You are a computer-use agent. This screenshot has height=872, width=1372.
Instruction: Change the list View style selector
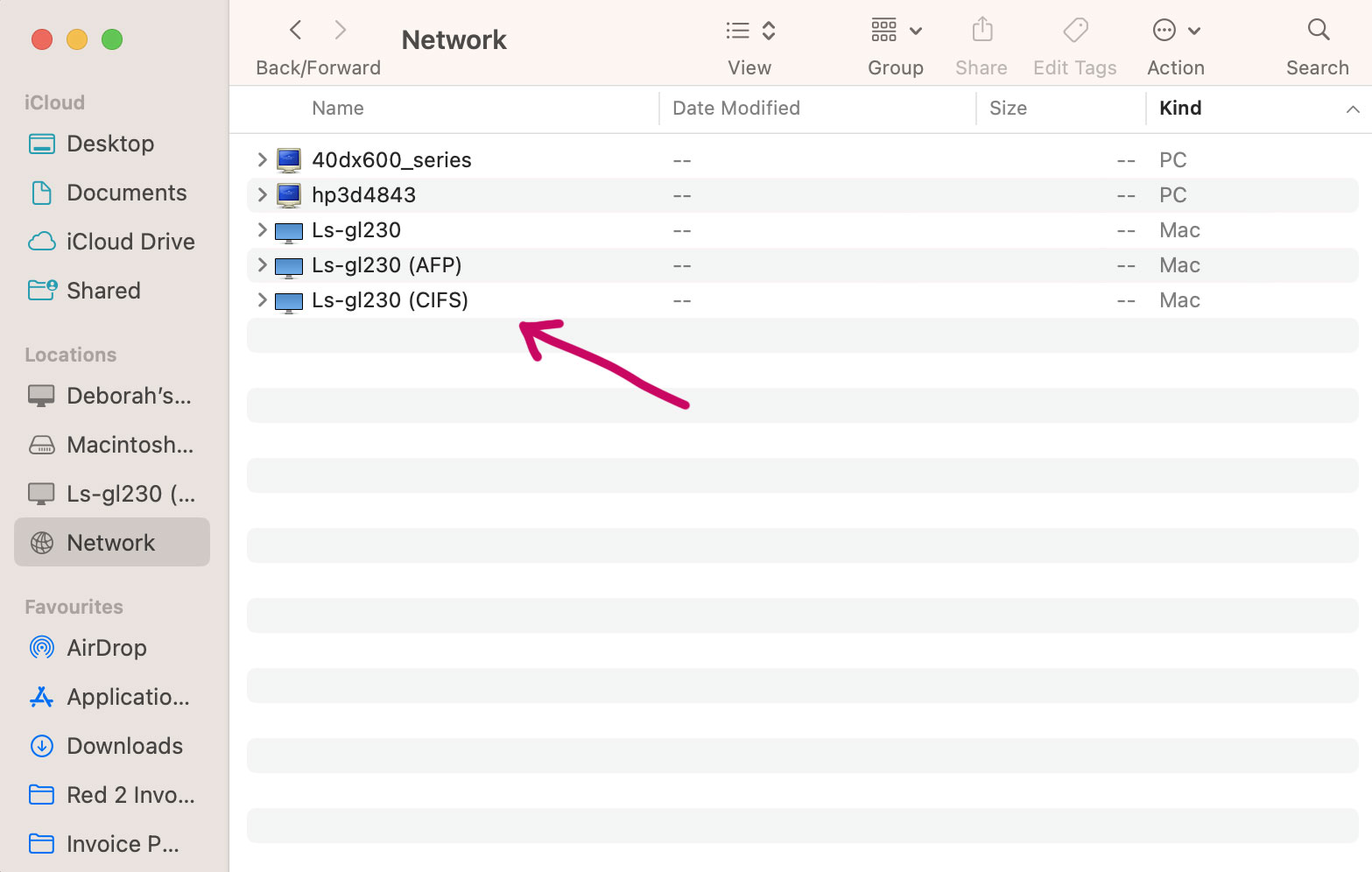[x=749, y=31]
